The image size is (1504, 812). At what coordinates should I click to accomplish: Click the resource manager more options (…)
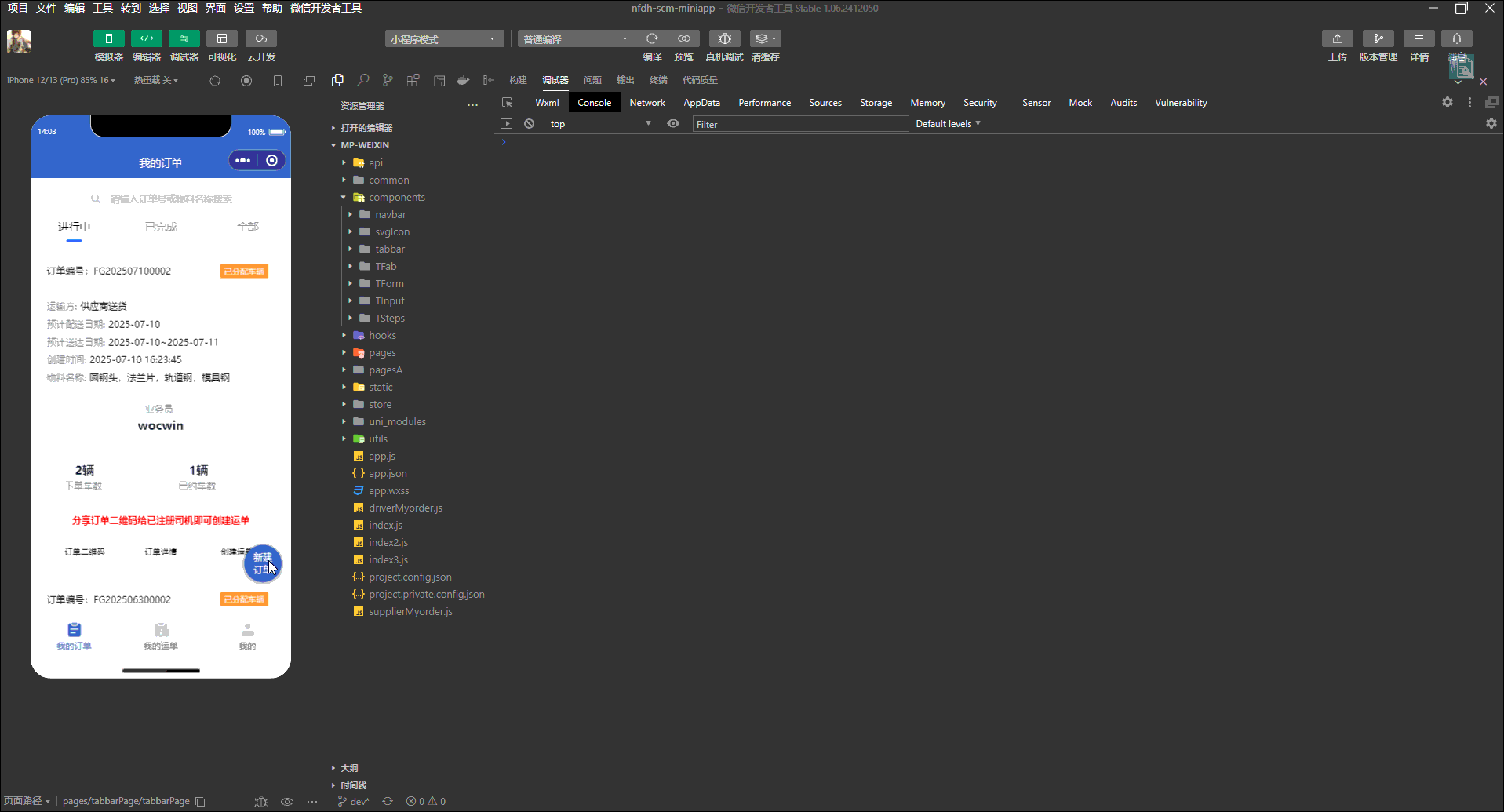tap(472, 105)
